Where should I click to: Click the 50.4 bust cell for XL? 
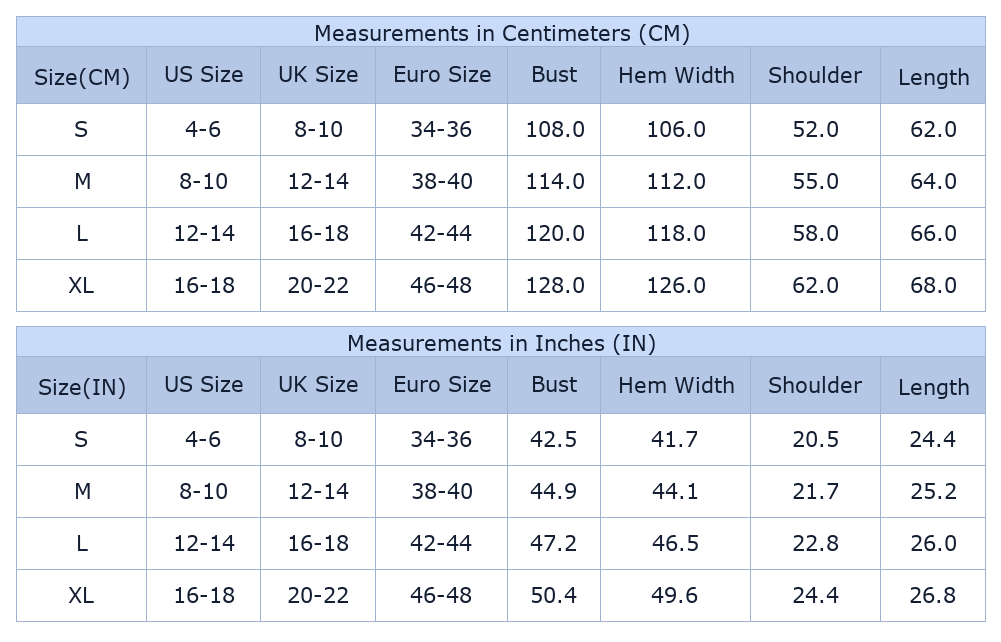554,596
